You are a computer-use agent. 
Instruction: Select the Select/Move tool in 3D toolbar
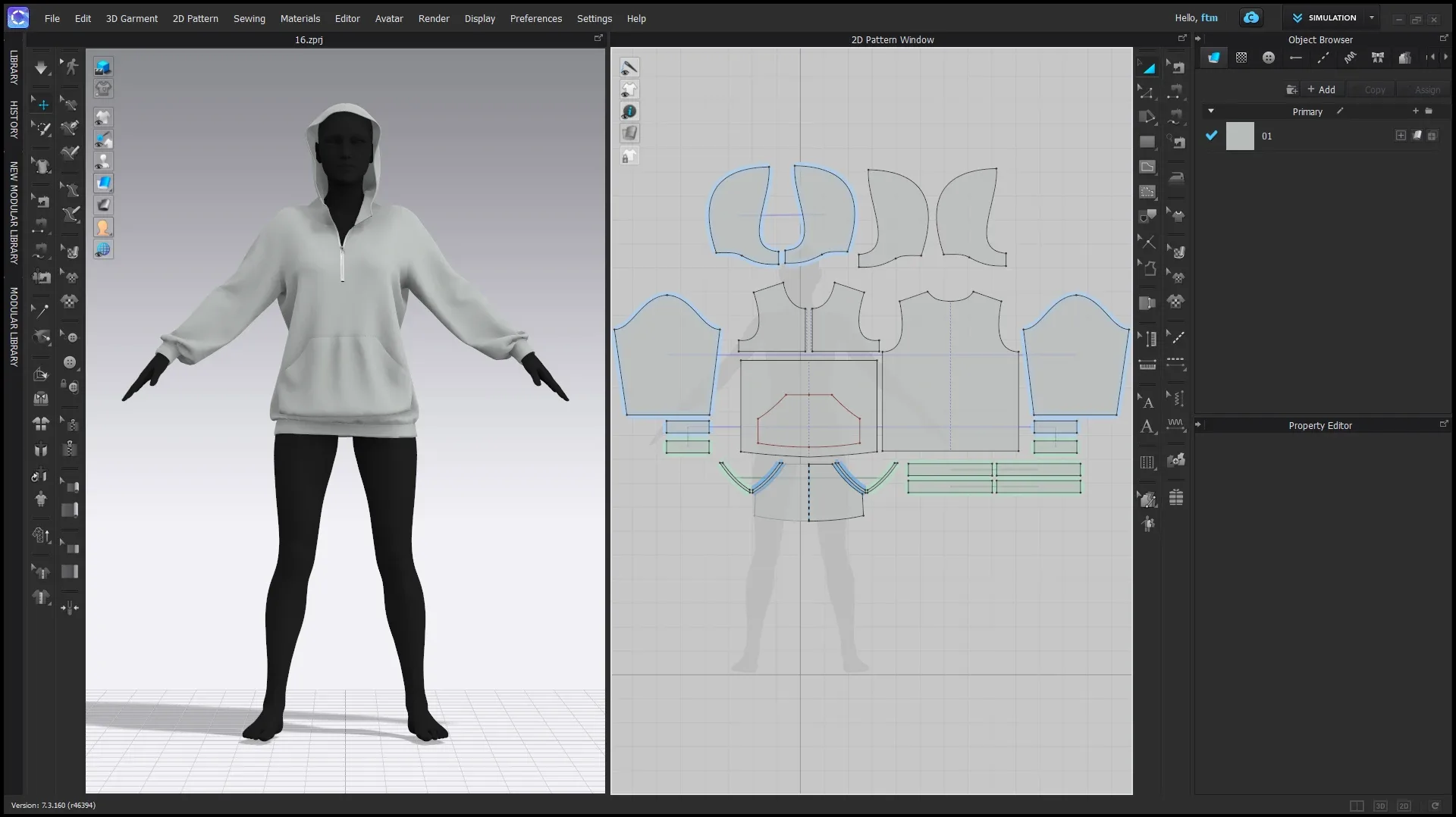point(42,105)
